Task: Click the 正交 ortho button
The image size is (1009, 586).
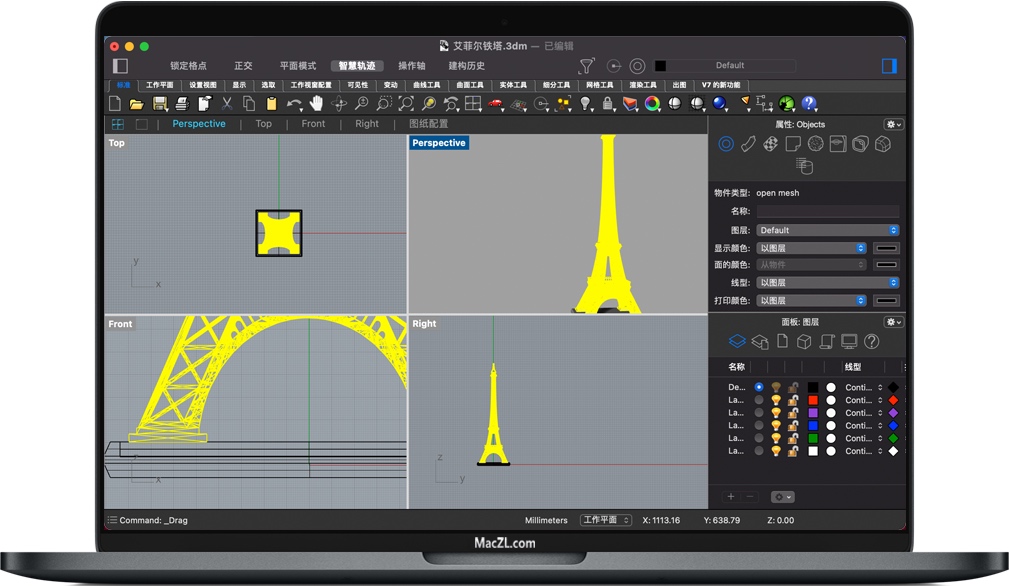Action: pos(243,66)
